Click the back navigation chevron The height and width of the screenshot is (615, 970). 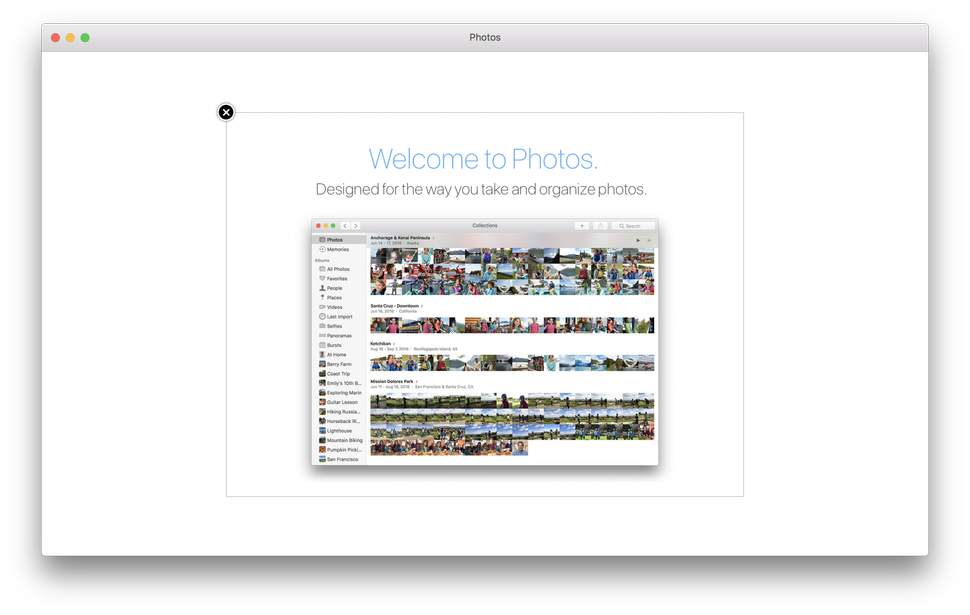[x=347, y=225]
